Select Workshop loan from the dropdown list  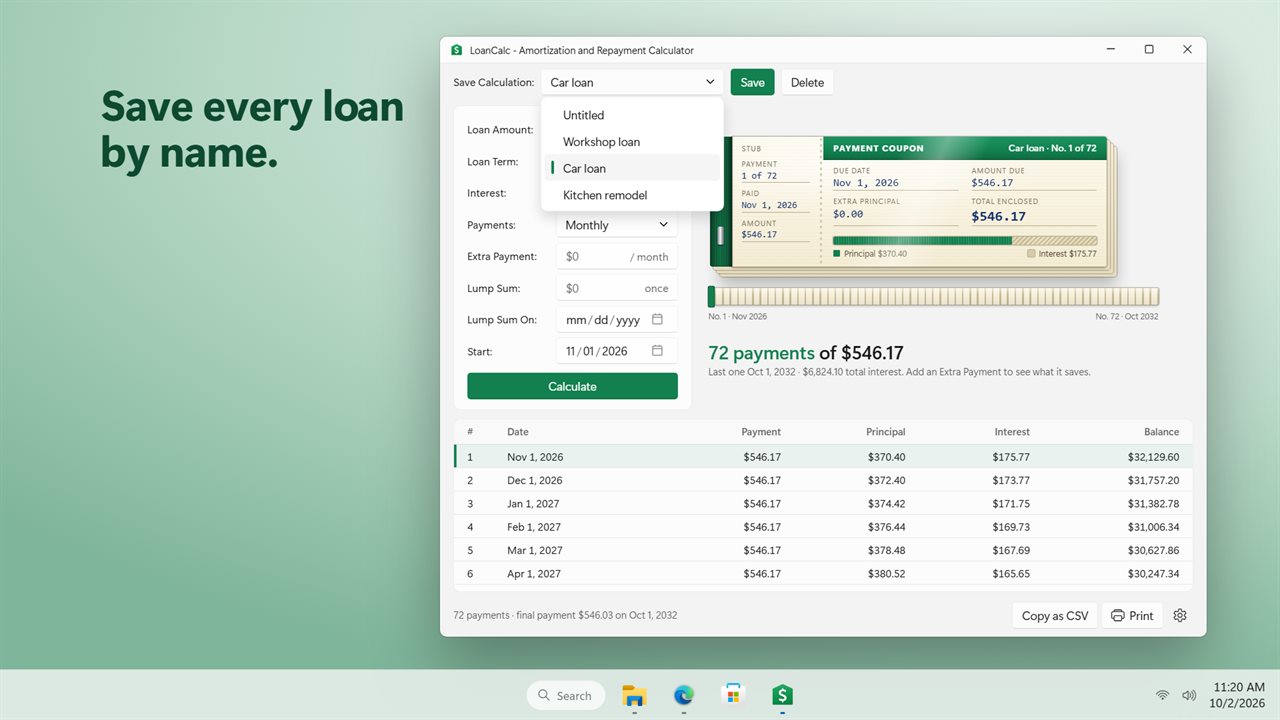coord(632,142)
